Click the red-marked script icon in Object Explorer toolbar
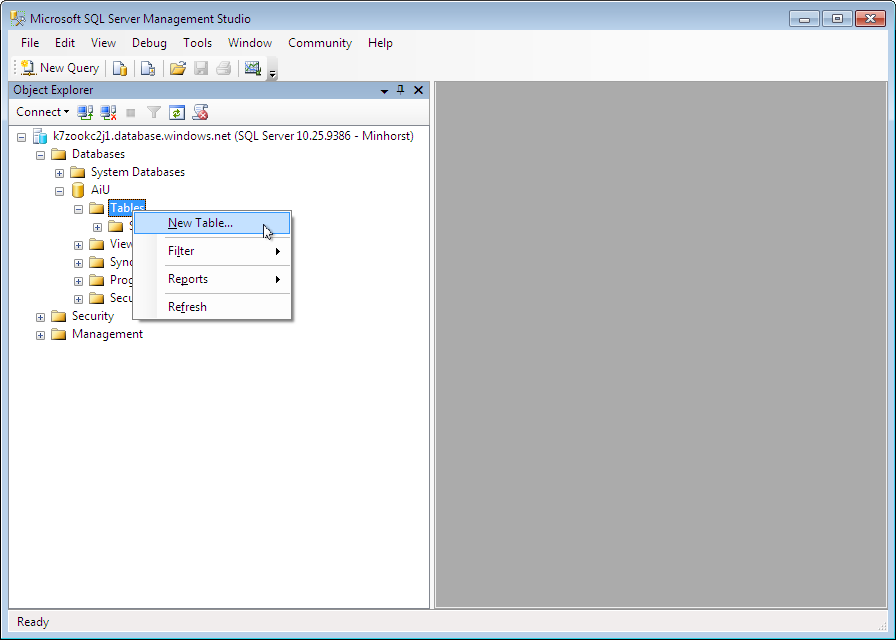This screenshot has width=896, height=640. (x=200, y=112)
